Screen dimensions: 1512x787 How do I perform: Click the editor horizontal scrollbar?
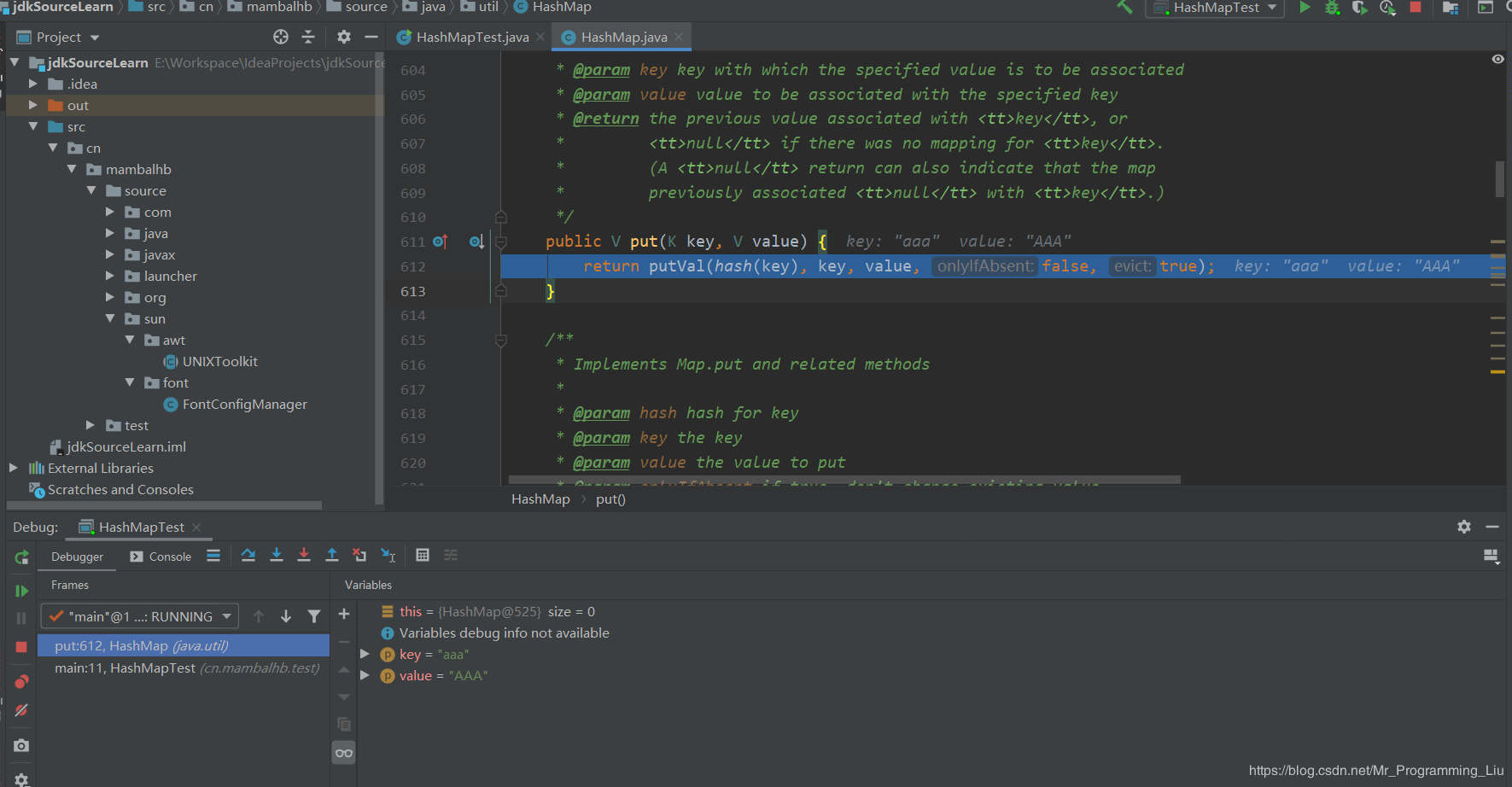coord(844,480)
